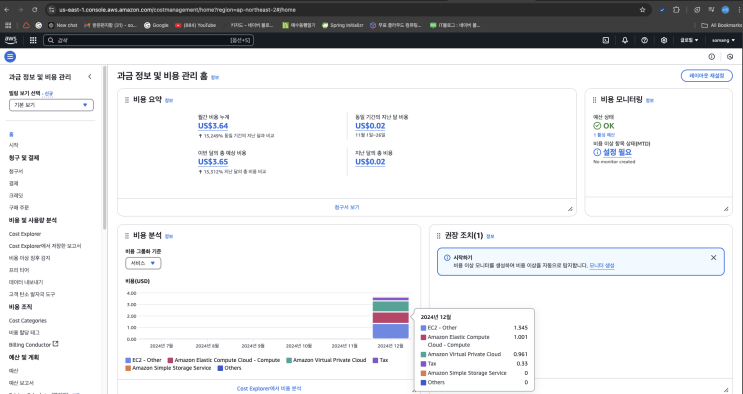Click the 레이아웃 재설정 button
743x394 pixels.
pos(707,76)
